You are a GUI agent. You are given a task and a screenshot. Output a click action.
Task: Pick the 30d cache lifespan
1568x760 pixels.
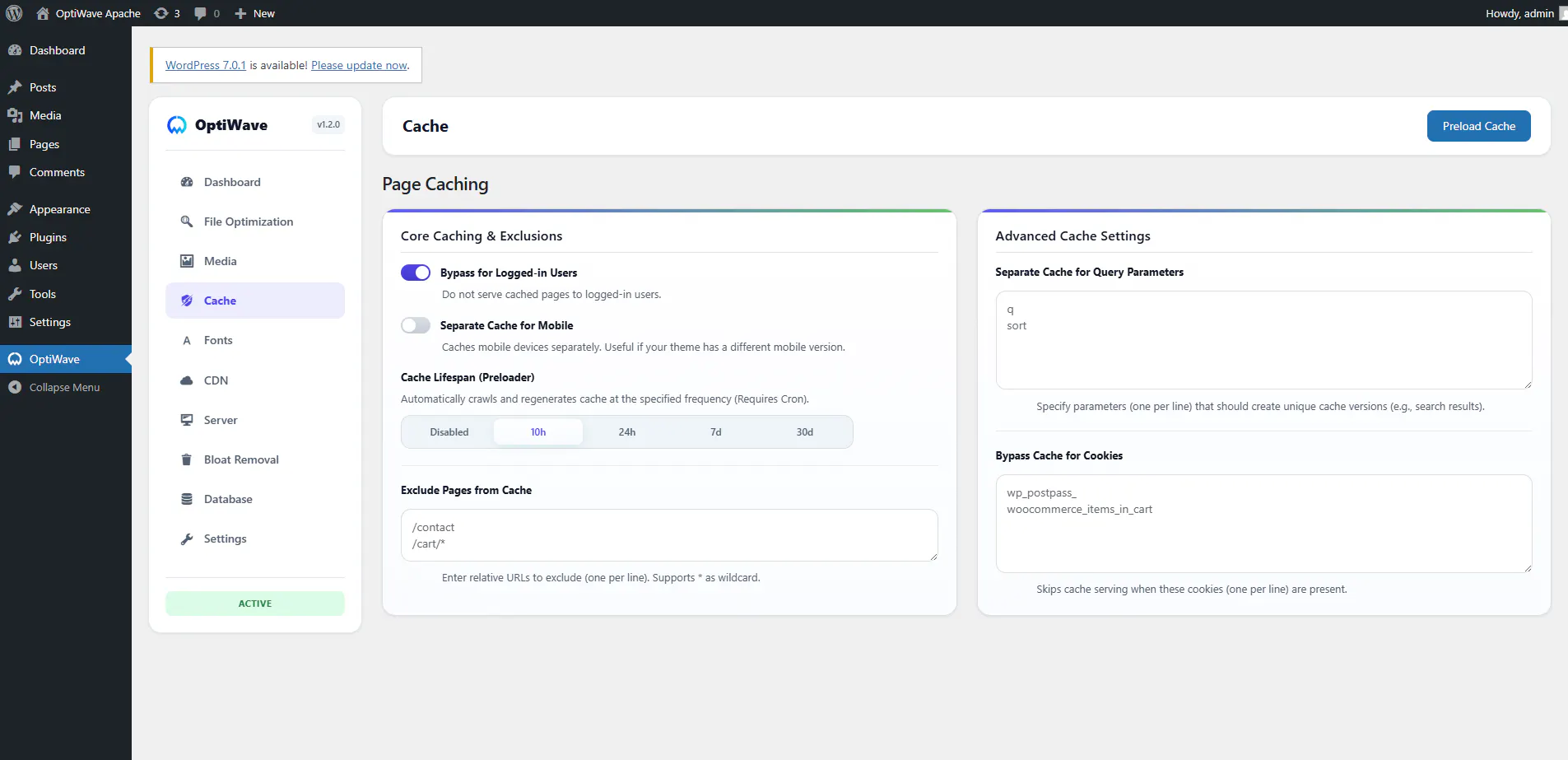(805, 431)
